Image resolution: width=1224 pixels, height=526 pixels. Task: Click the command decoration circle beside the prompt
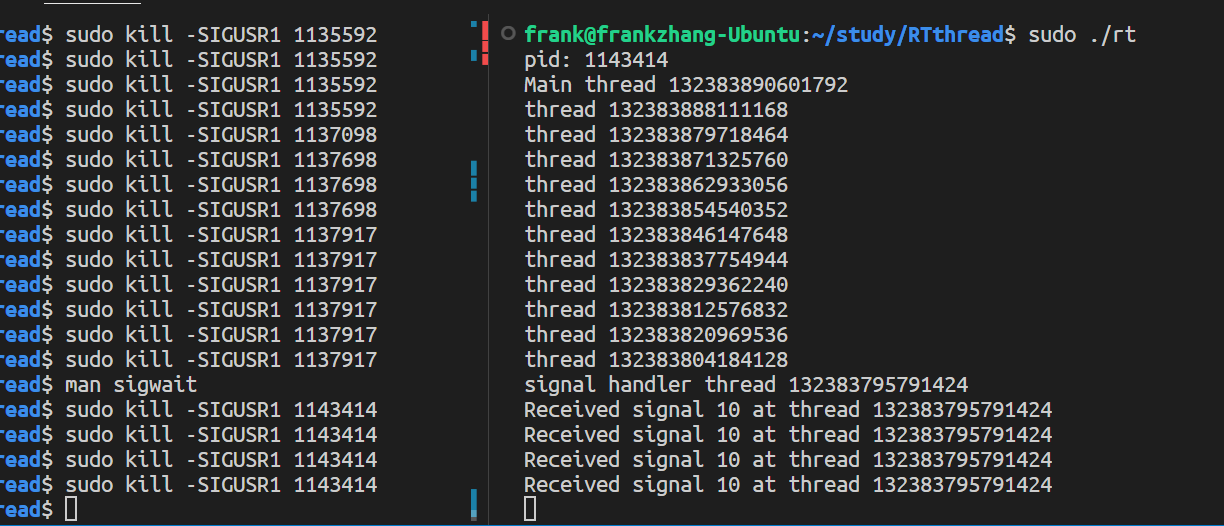coord(508,34)
